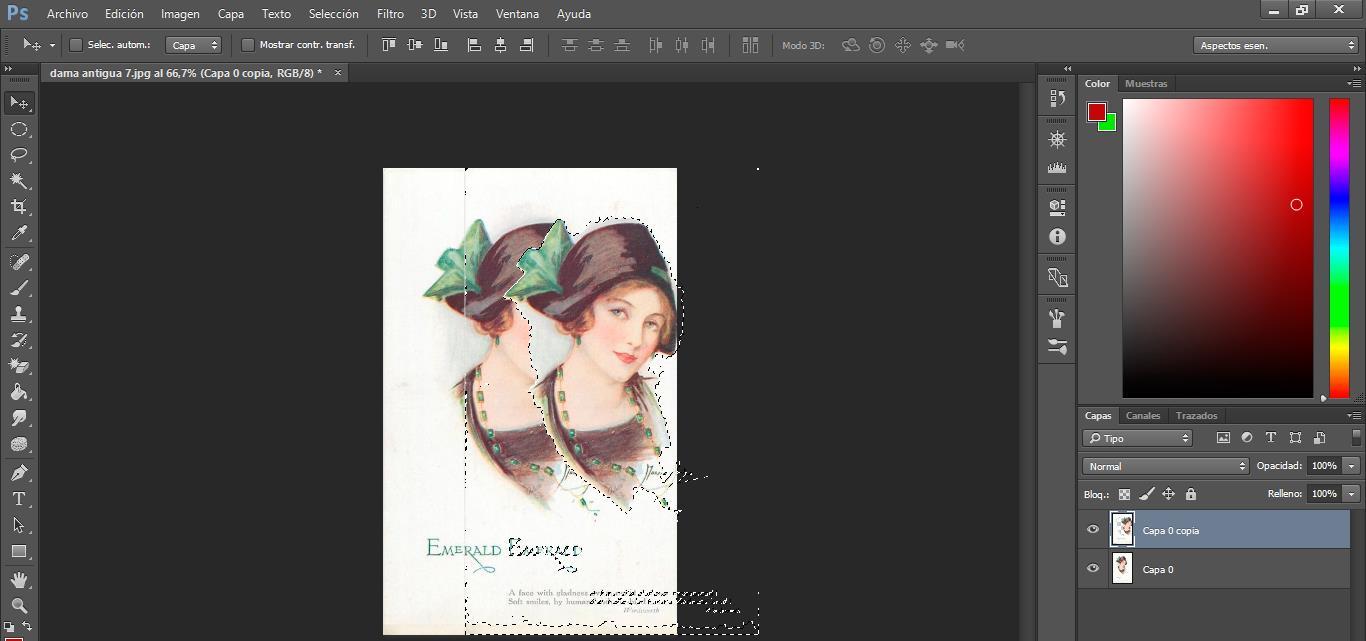Select the Paint Bucket tool

tap(18, 392)
